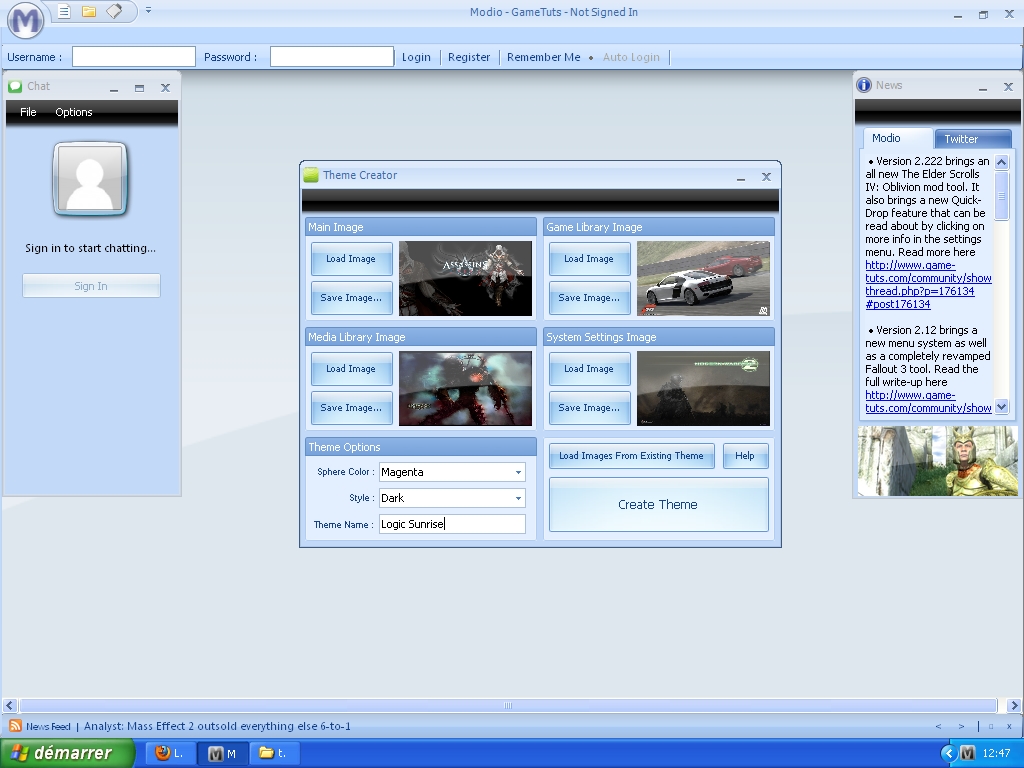This screenshot has width=1024, height=768.
Task: Load an image for System Settings Image
Action: (589, 369)
